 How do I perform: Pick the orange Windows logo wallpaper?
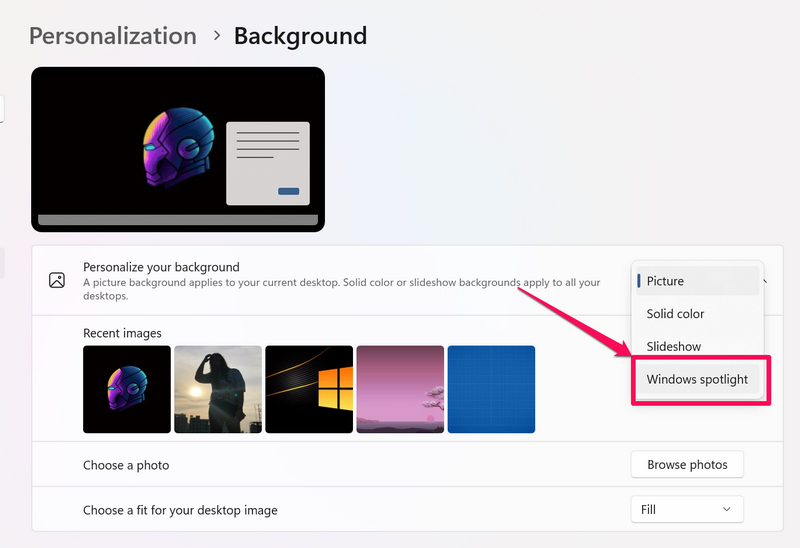[x=309, y=389]
